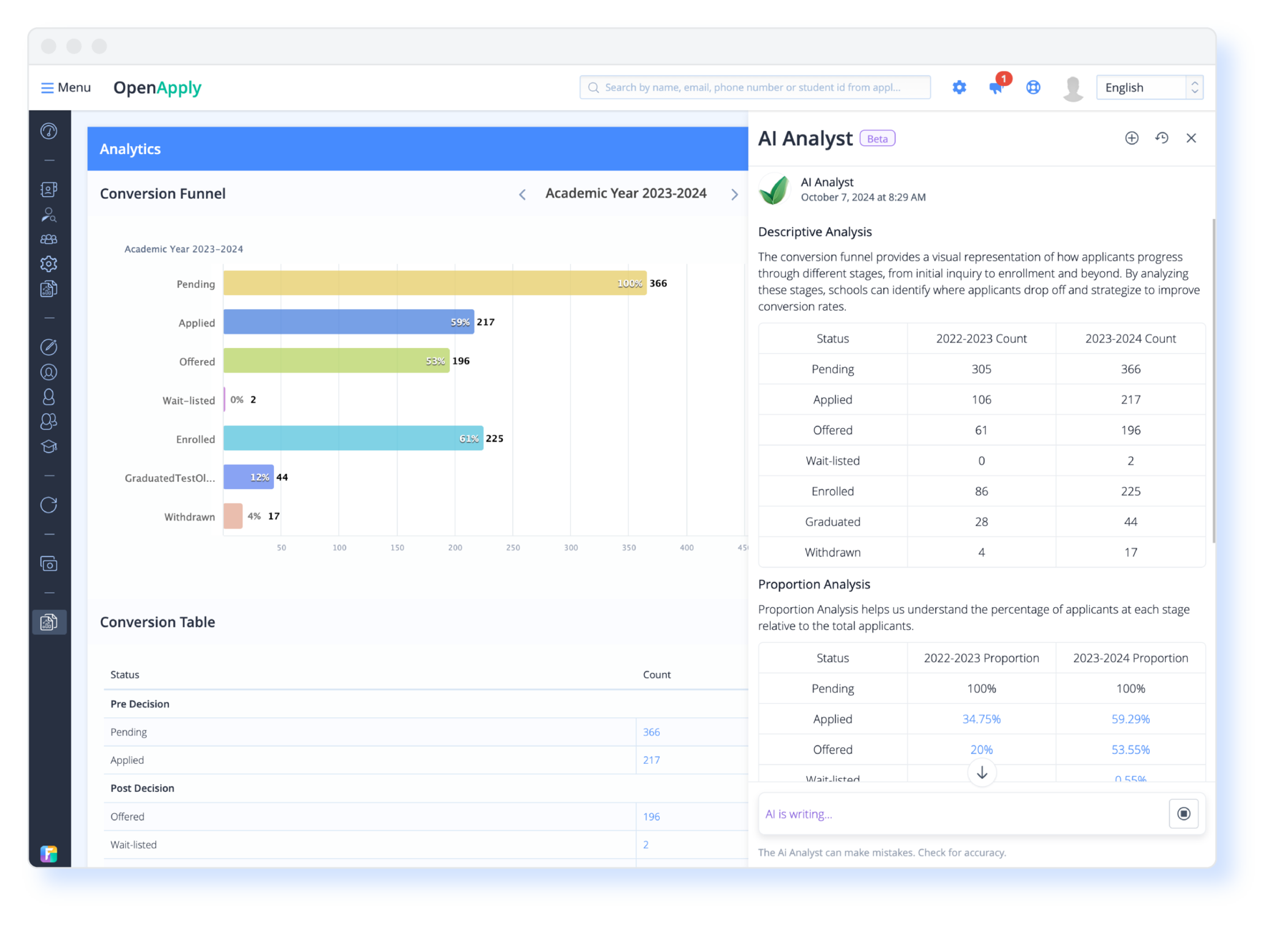Select the analytics reports icon in sidebar
Screen dimensions: 1288x940
49,622
